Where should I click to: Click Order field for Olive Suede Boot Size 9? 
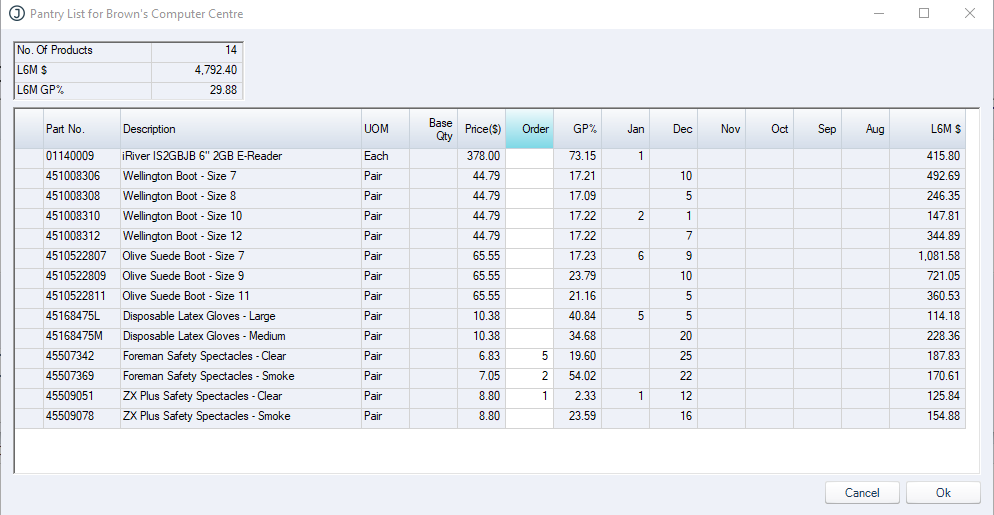pyautogui.click(x=530, y=276)
